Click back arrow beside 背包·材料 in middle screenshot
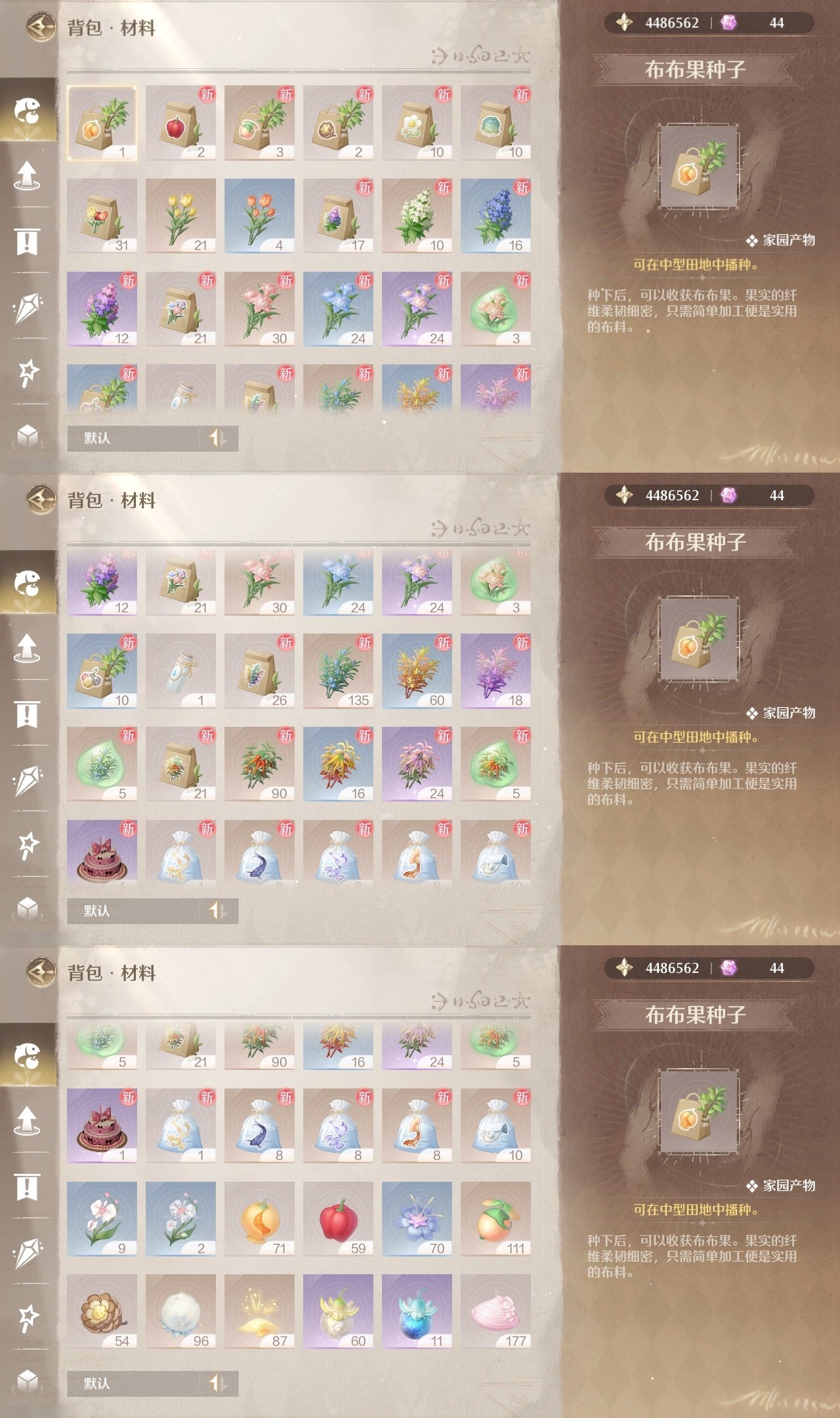Viewport: 840px width, 1418px height. coord(41,500)
